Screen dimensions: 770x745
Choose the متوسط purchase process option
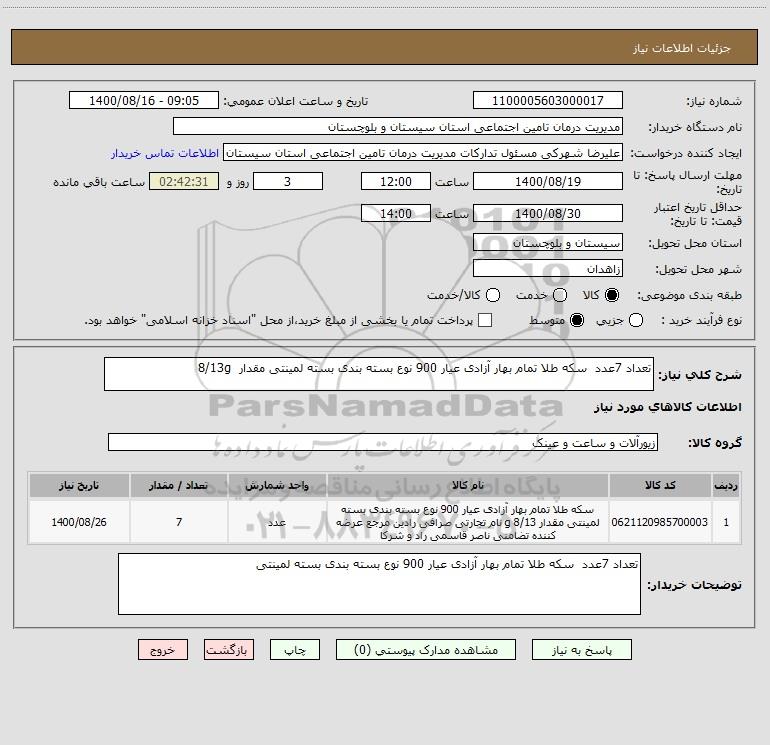point(577,320)
